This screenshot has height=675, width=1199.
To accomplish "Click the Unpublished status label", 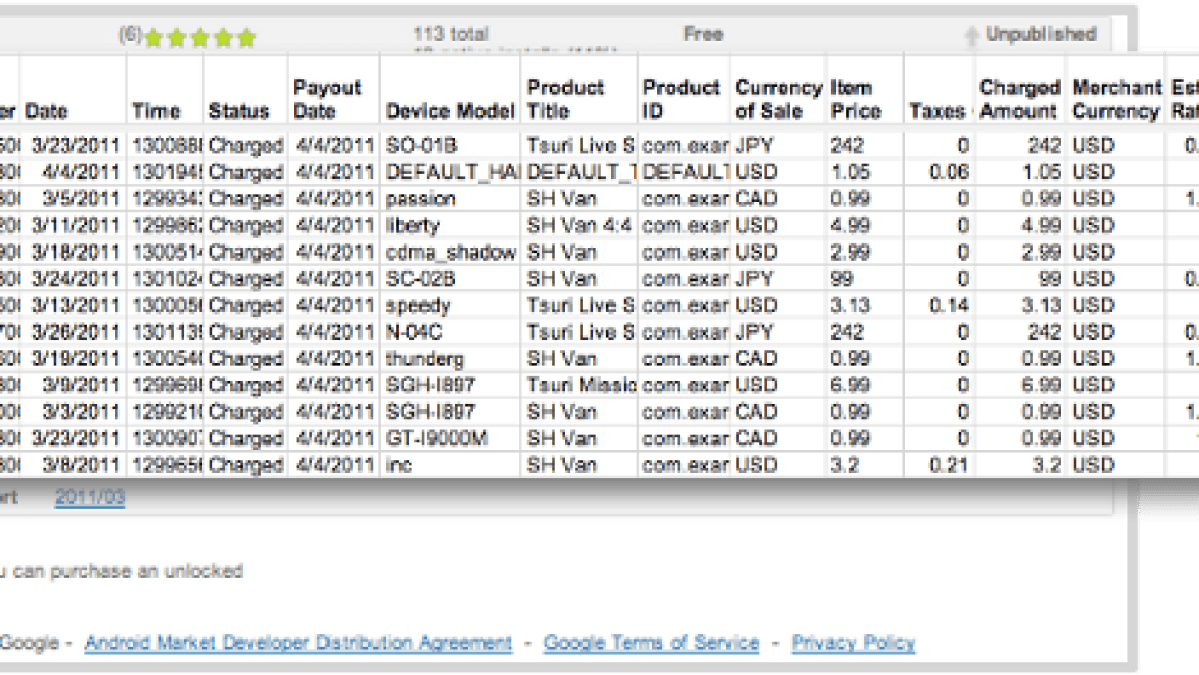I will pyautogui.click(x=1040, y=34).
